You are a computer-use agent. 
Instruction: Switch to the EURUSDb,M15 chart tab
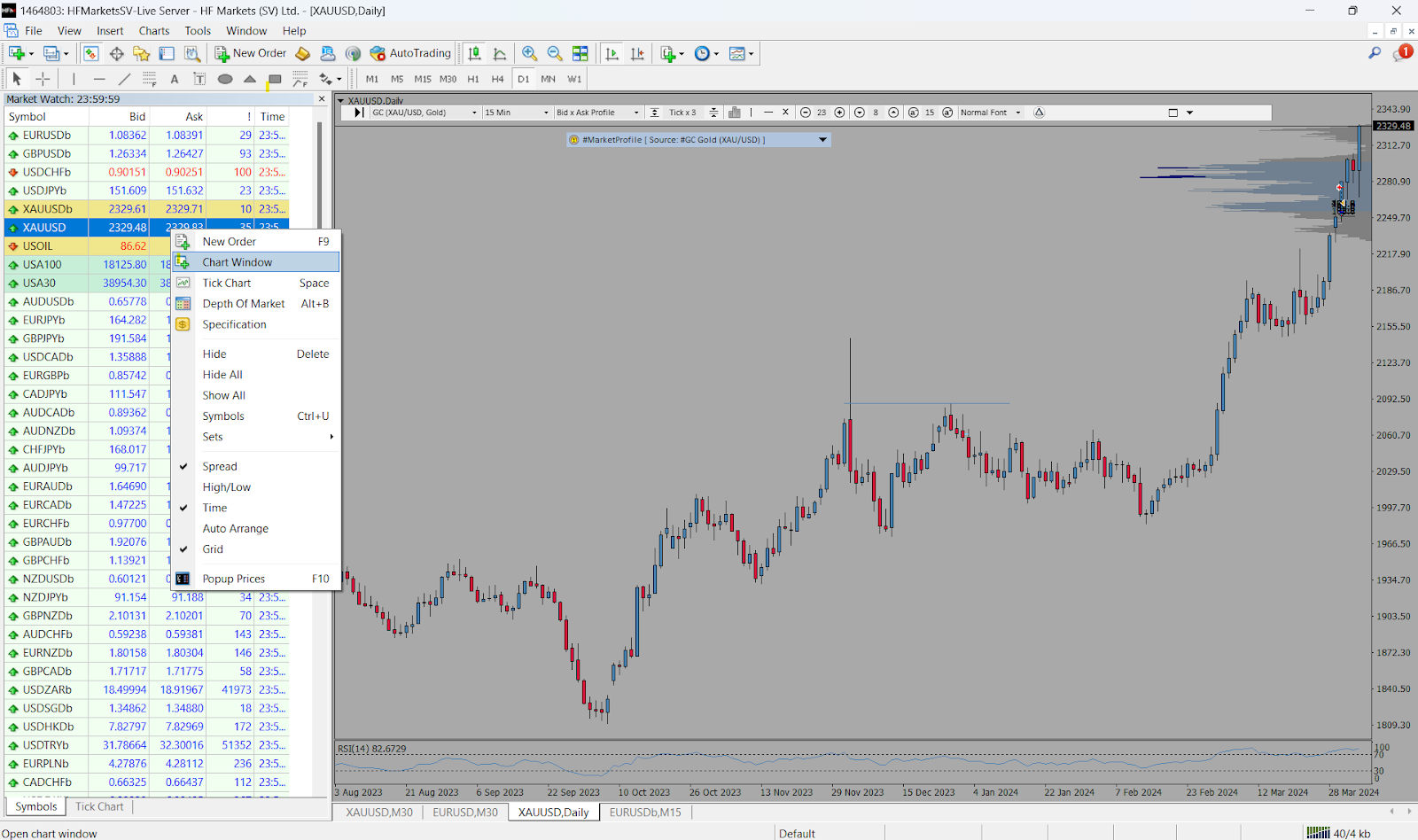[x=645, y=813]
